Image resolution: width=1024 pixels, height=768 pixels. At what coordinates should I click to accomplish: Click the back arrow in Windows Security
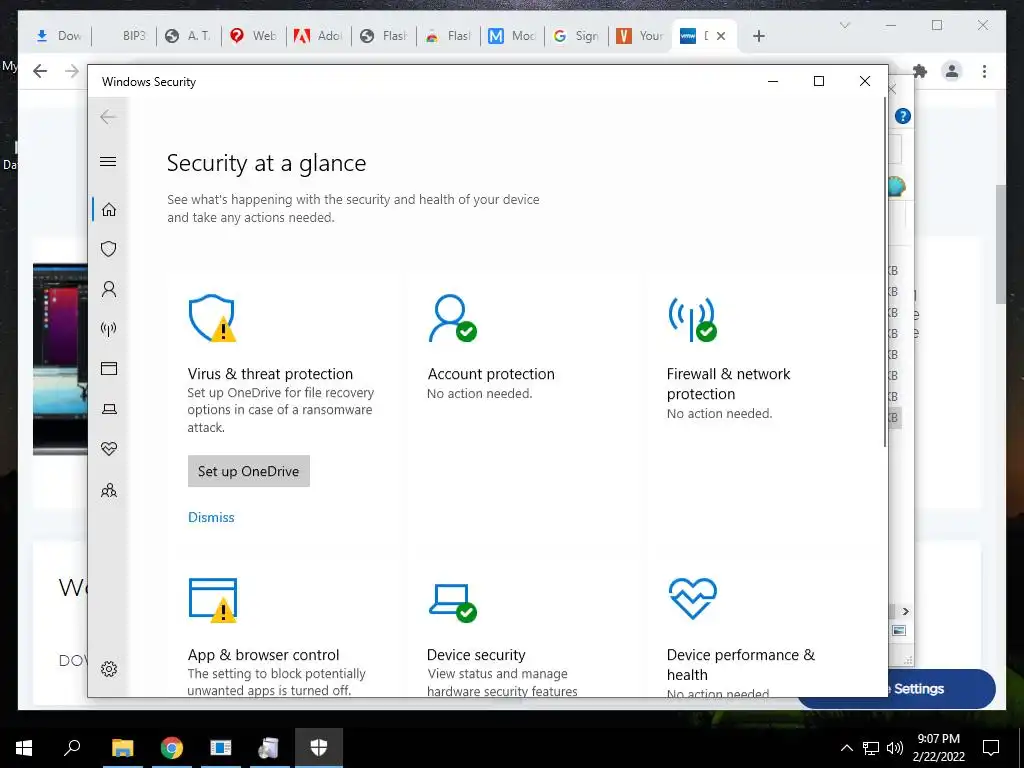pos(108,117)
